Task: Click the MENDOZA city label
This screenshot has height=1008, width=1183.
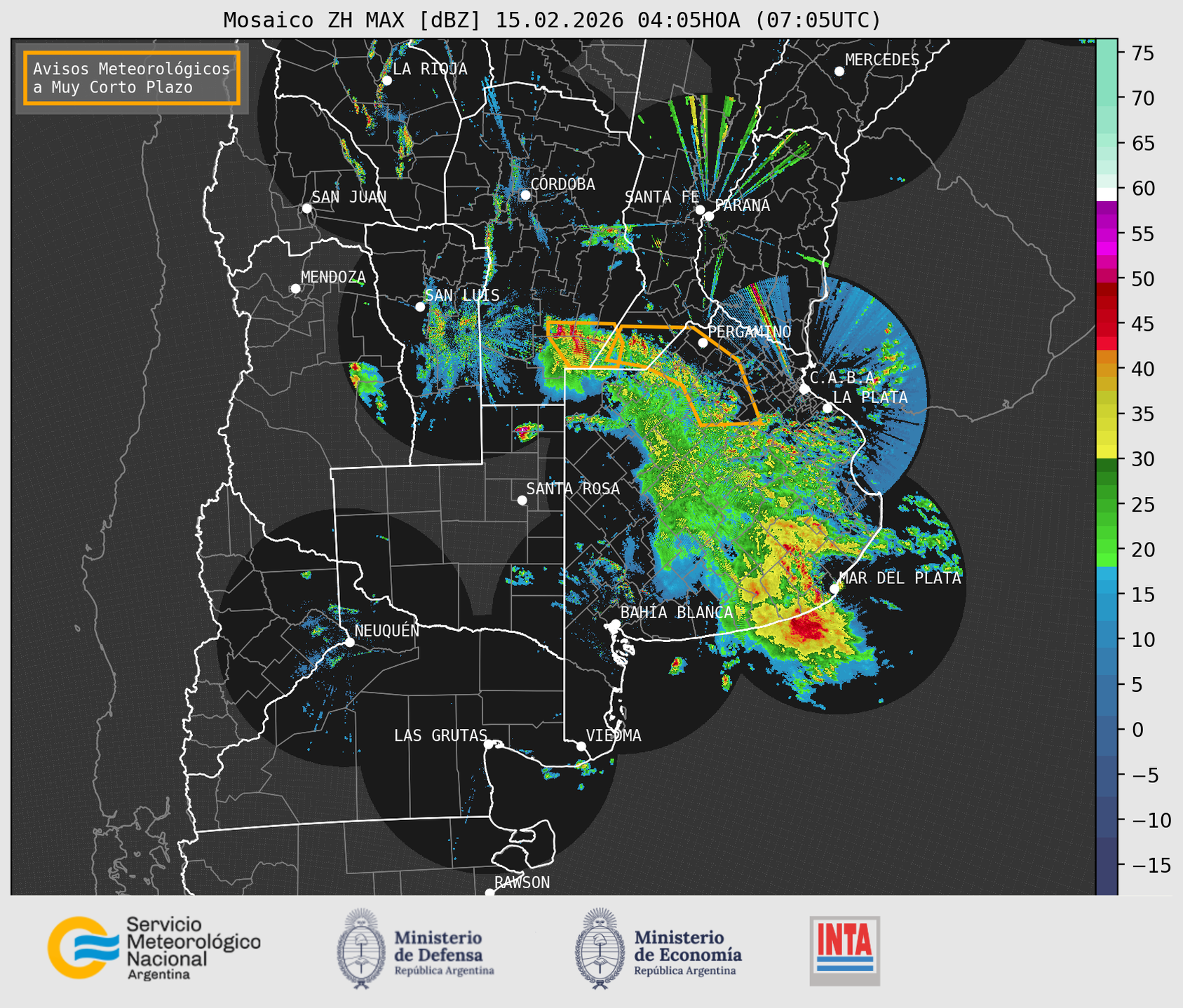Action: (333, 278)
